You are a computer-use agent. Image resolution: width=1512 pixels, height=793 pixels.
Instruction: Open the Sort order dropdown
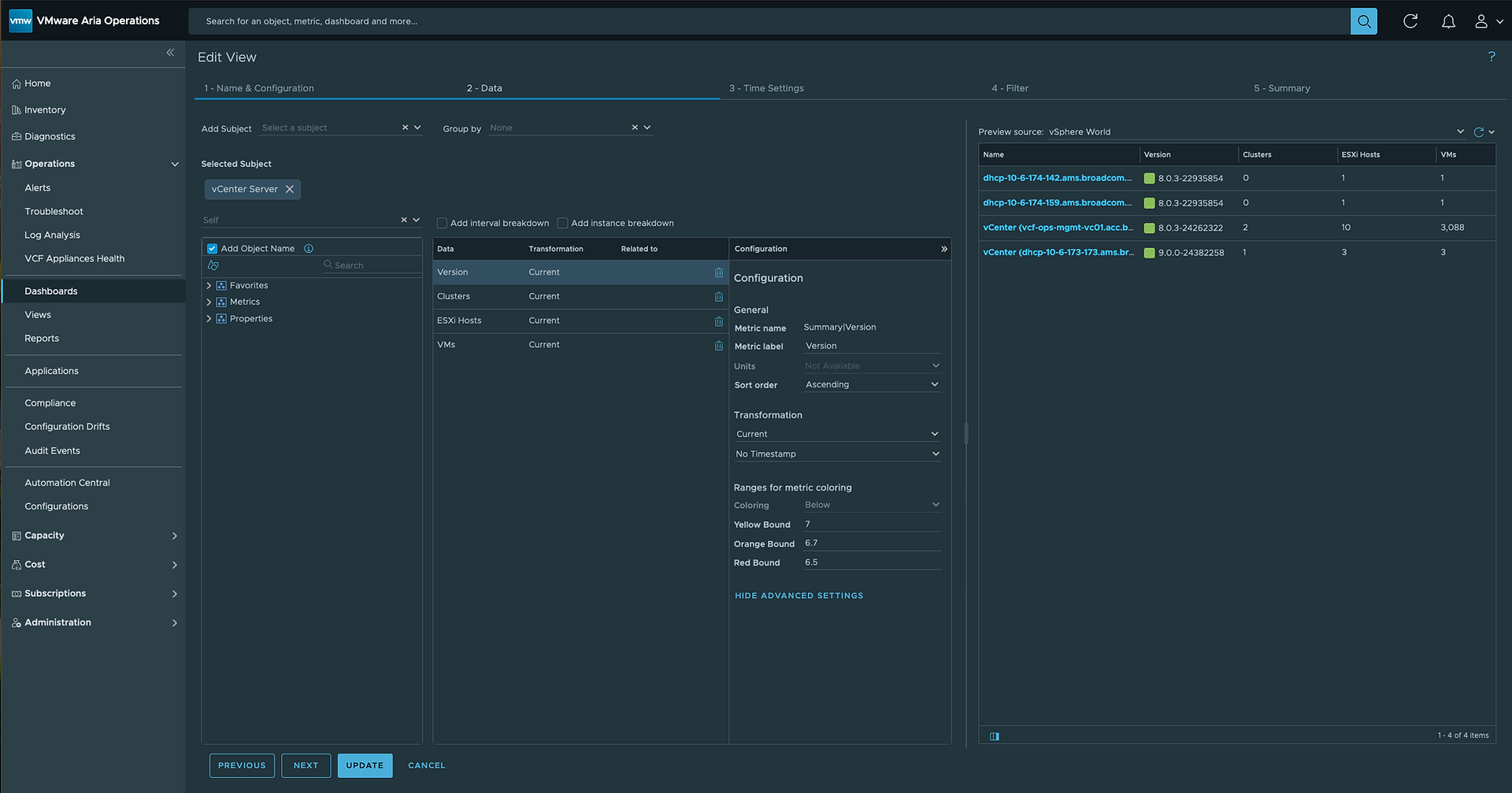click(872, 385)
